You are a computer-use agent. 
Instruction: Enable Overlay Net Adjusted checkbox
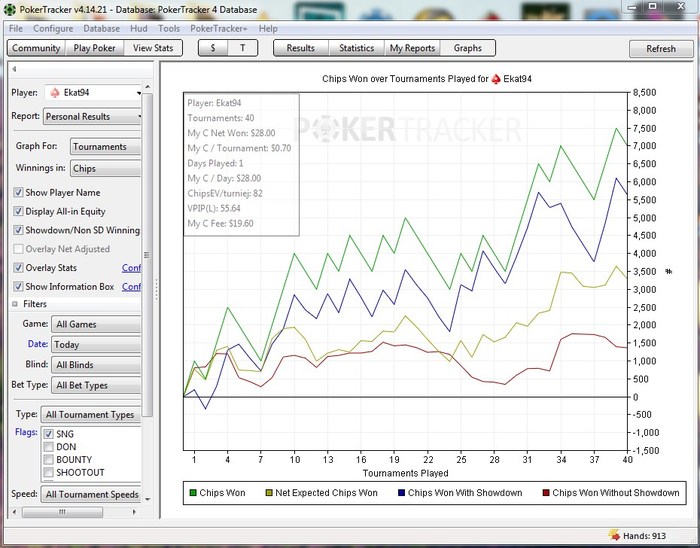[x=18, y=249]
